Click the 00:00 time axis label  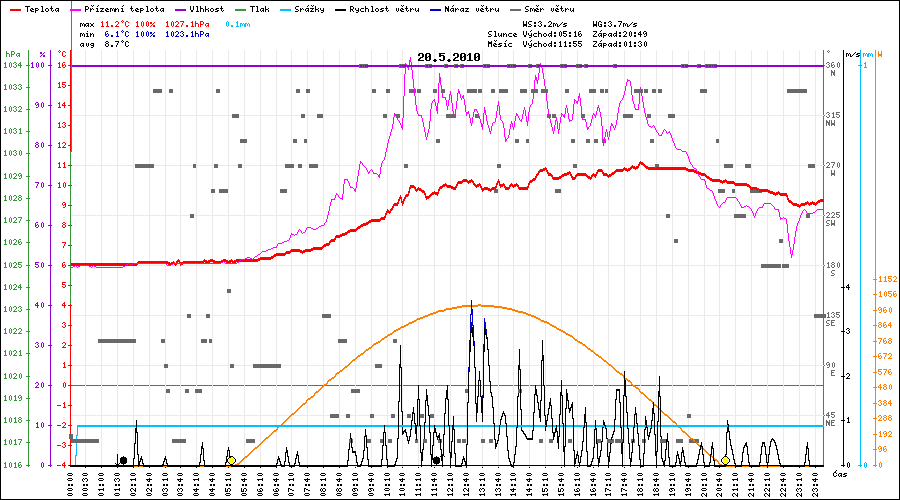pos(71,484)
